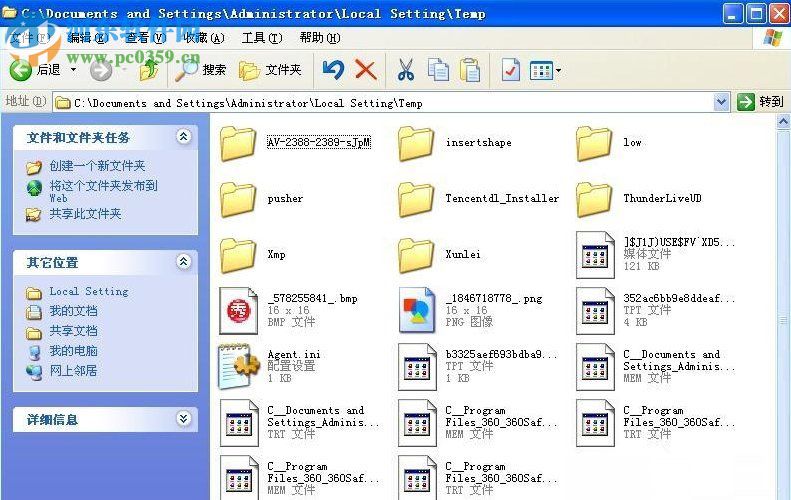The image size is (791, 500).
Task: Open the Edit (编辑) menu
Action: pyautogui.click(x=88, y=38)
